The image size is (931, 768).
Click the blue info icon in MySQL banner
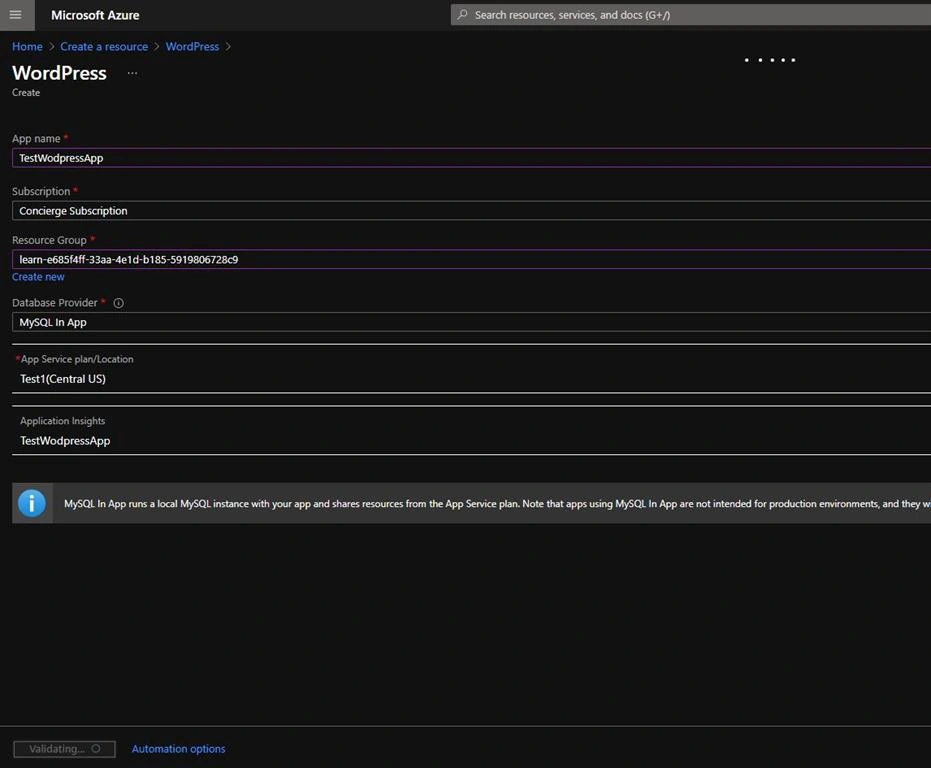32,503
